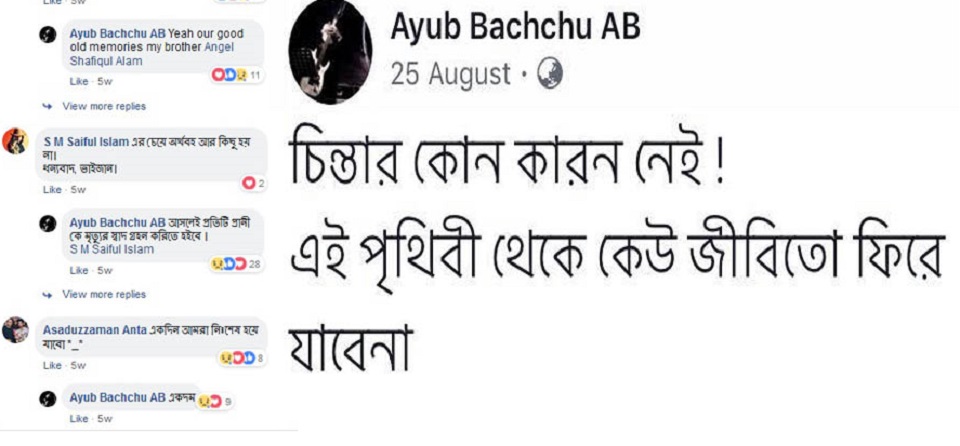Open Asaduzzaman Anta profile name link
The width and height of the screenshot is (960, 446).
[94, 330]
